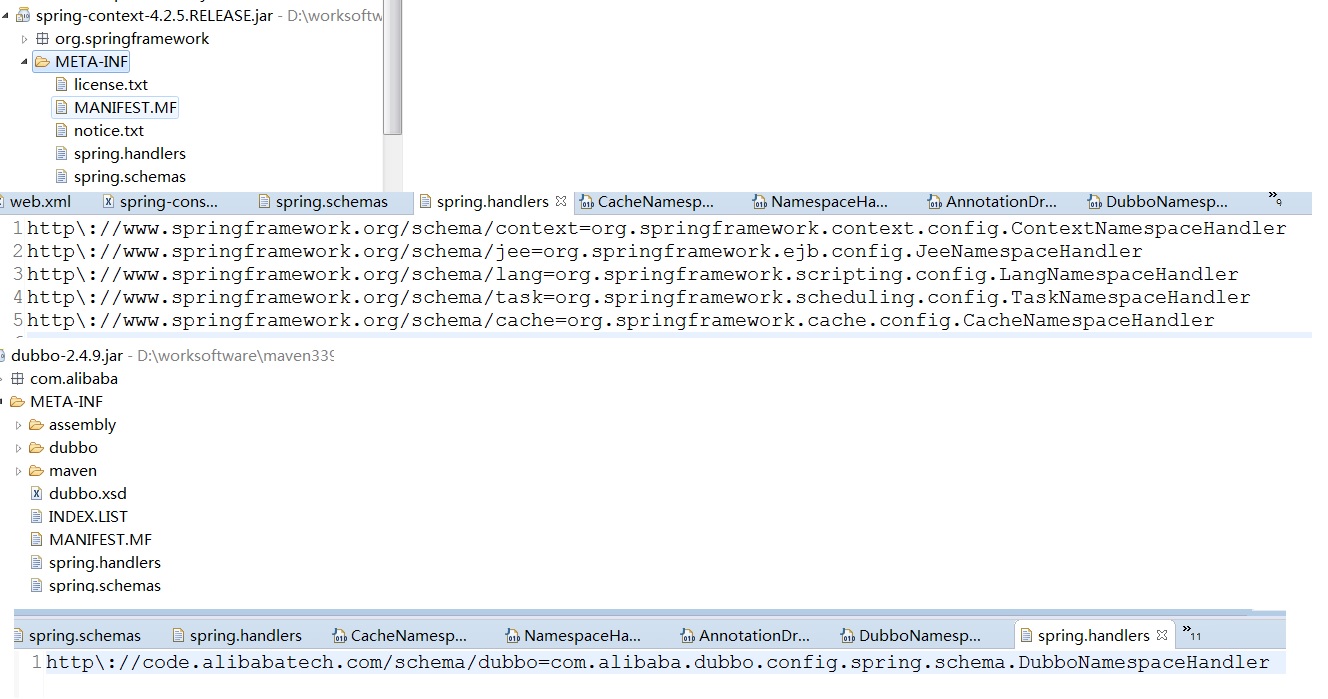Switch to upper CacheNamesp... class tab
The height and width of the screenshot is (699, 1328).
click(656, 202)
